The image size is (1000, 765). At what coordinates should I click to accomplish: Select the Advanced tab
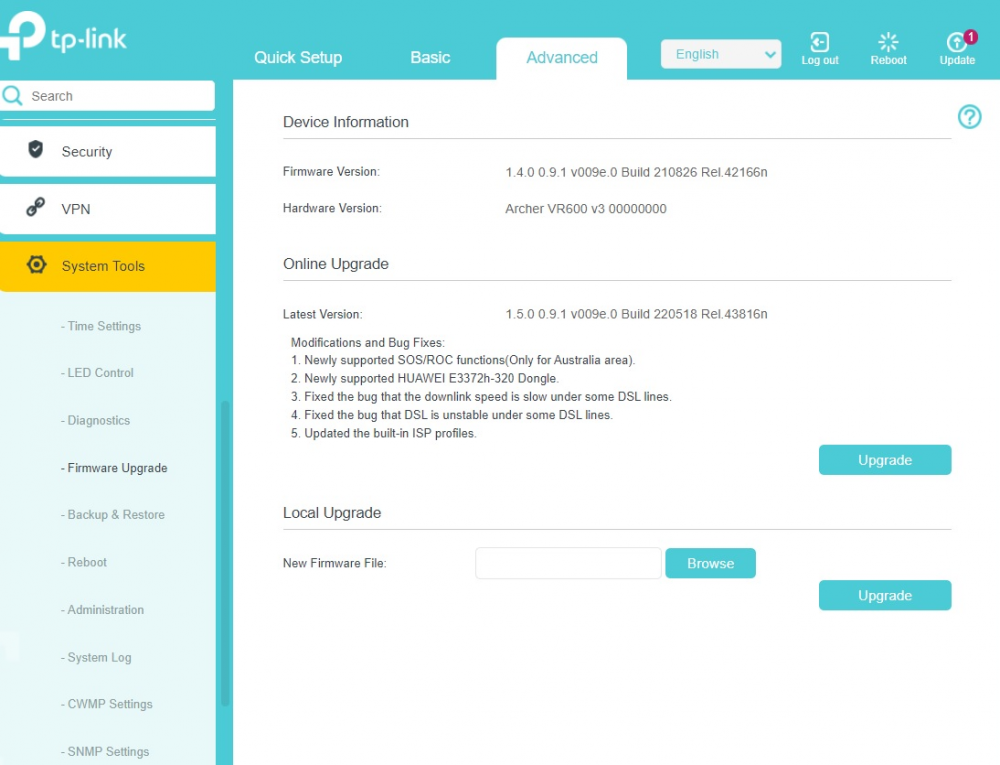(562, 58)
